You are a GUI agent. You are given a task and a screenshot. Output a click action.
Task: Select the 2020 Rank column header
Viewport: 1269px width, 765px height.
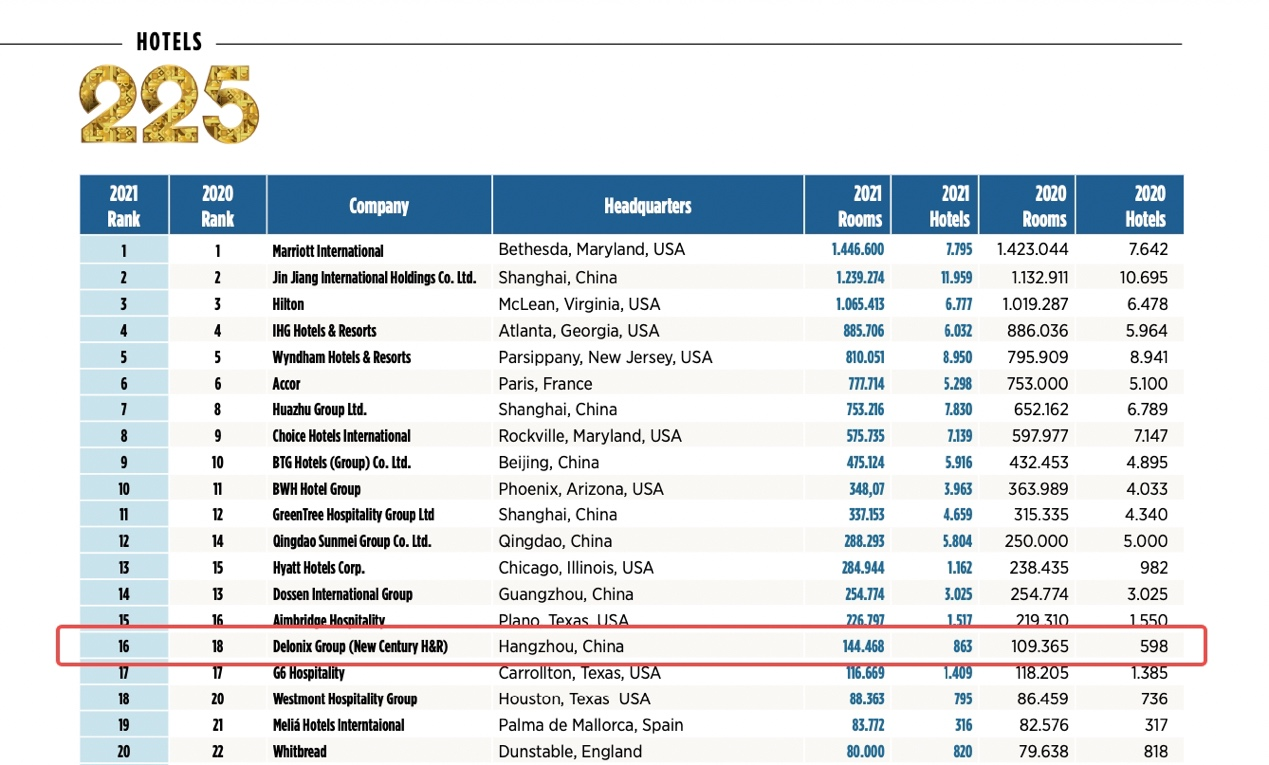click(x=217, y=206)
